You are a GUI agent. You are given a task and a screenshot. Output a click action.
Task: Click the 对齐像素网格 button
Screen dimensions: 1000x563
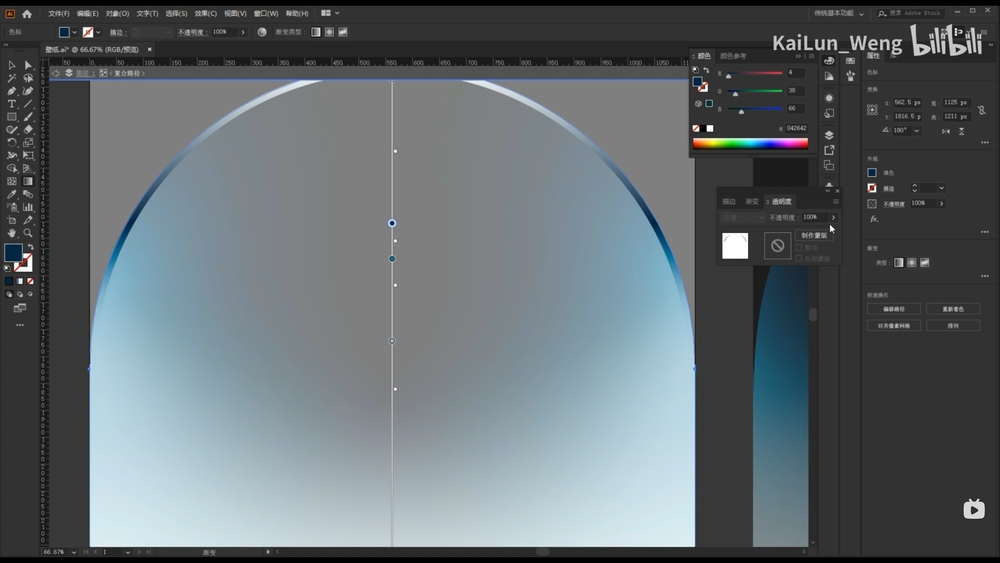893,326
